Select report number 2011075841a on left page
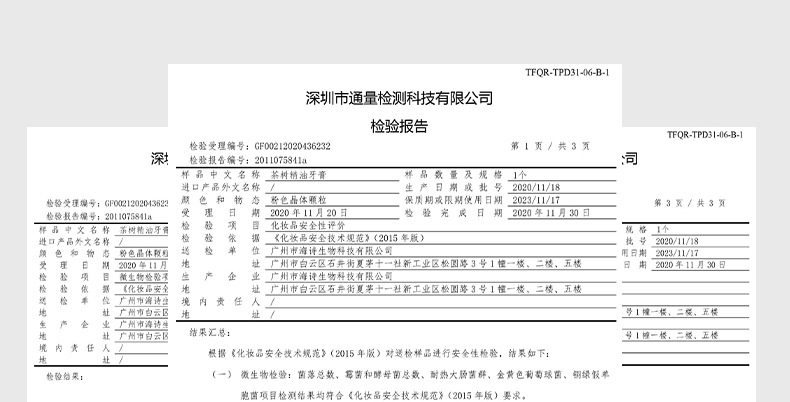The image size is (790, 402). (x=128, y=217)
